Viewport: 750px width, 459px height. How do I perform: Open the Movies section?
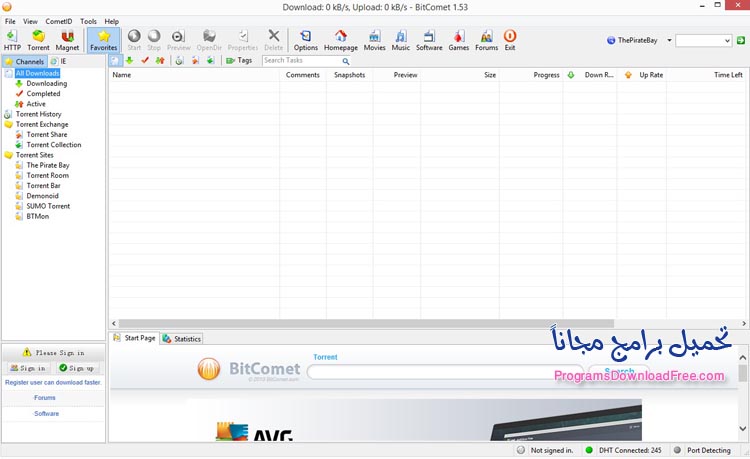click(x=375, y=40)
